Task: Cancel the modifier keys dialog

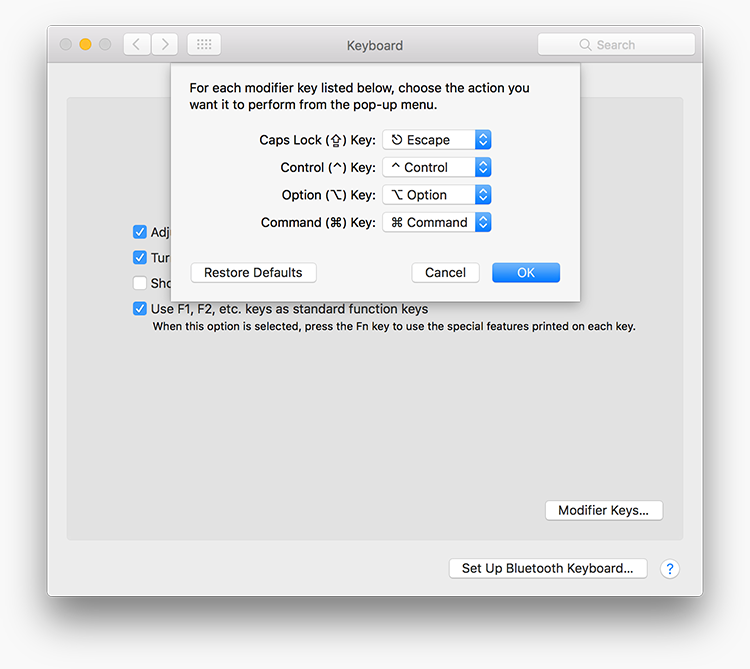Action: click(x=445, y=272)
